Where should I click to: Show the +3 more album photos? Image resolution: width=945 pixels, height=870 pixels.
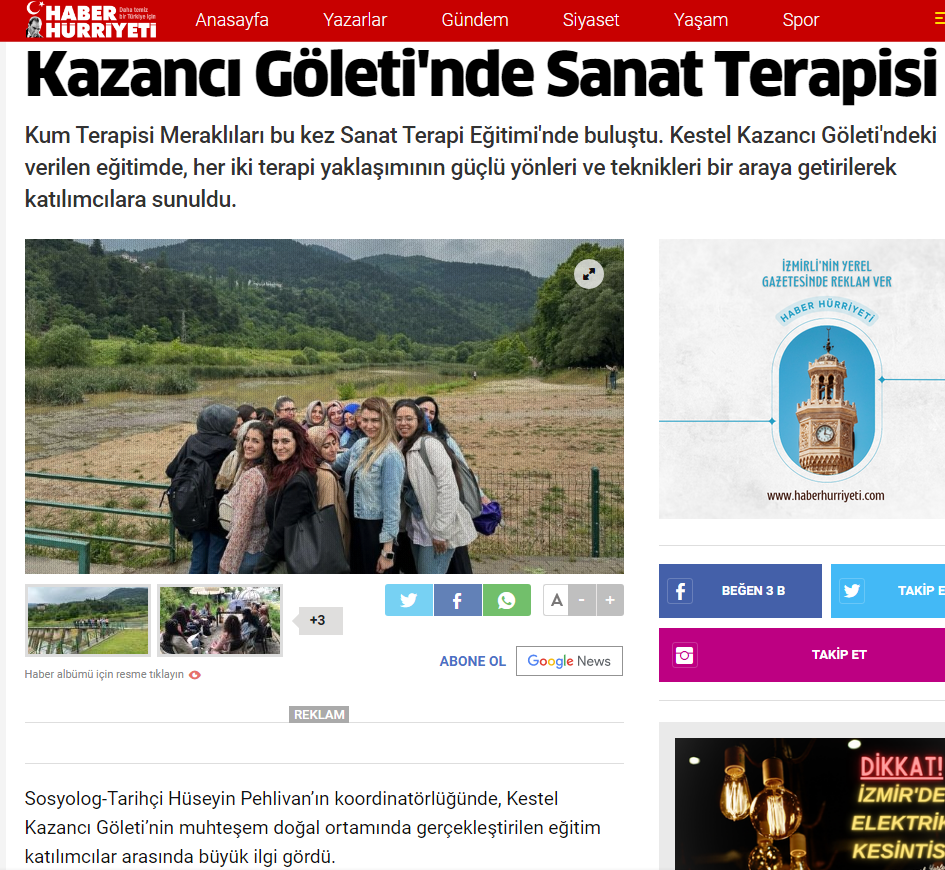318,621
